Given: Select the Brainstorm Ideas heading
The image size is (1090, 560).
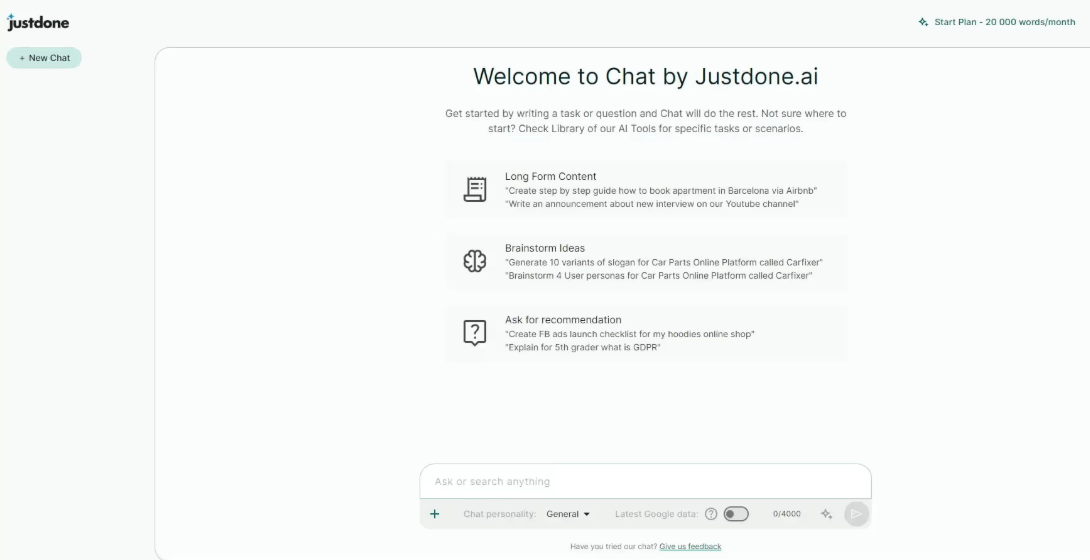Looking at the screenshot, I should [x=545, y=248].
